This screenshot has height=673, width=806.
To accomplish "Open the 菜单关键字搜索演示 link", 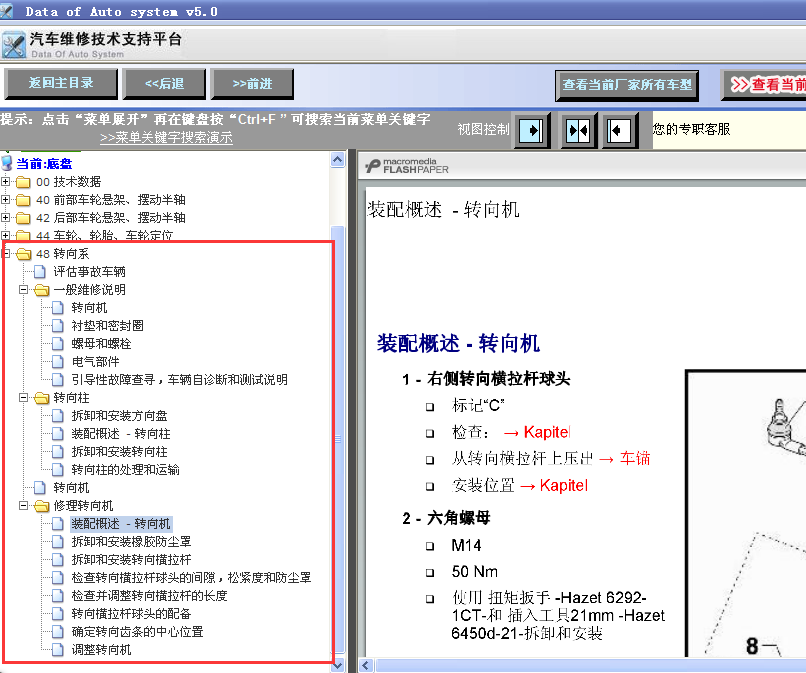I will pyautogui.click(x=166, y=138).
